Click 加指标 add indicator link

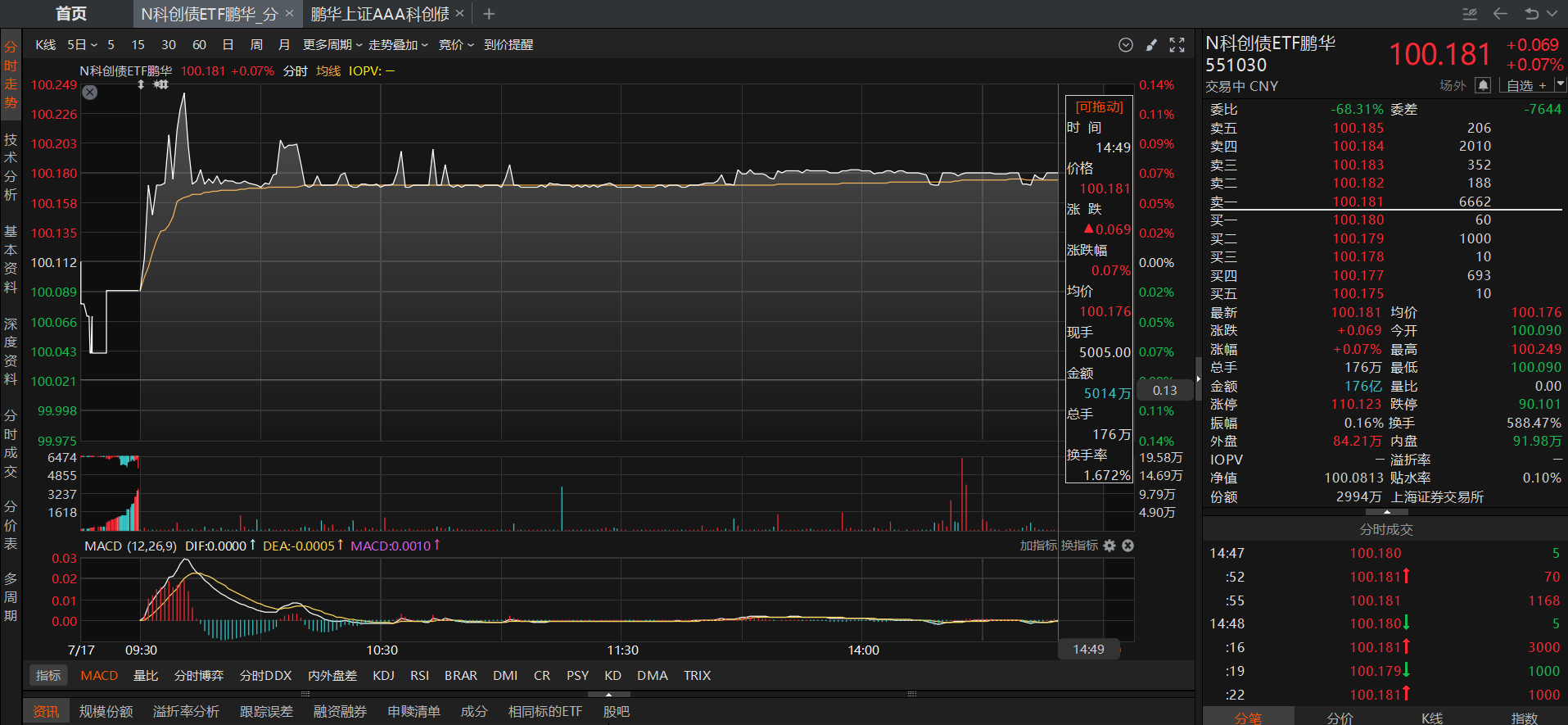point(1038,546)
